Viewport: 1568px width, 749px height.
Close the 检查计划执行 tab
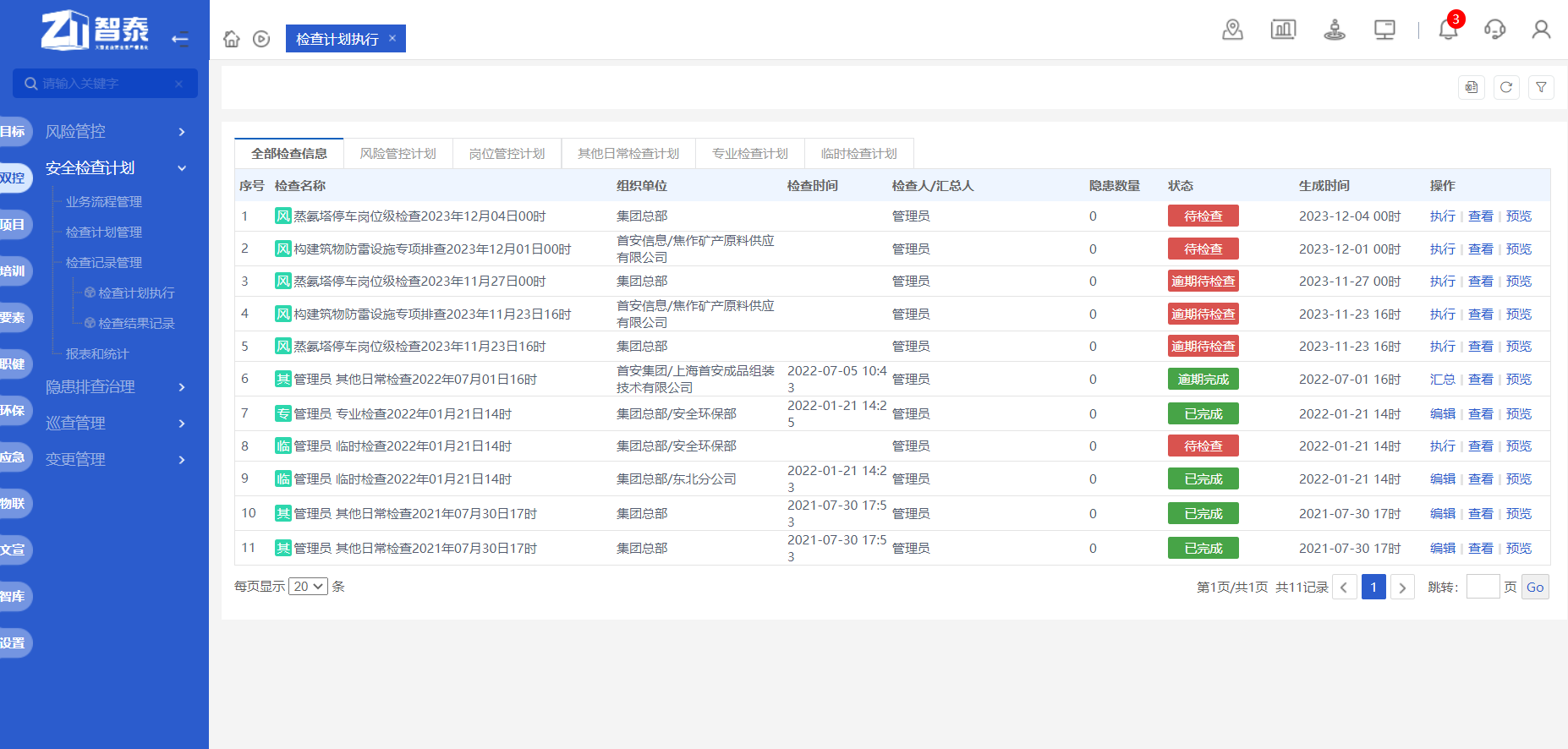[x=392, y=38]
